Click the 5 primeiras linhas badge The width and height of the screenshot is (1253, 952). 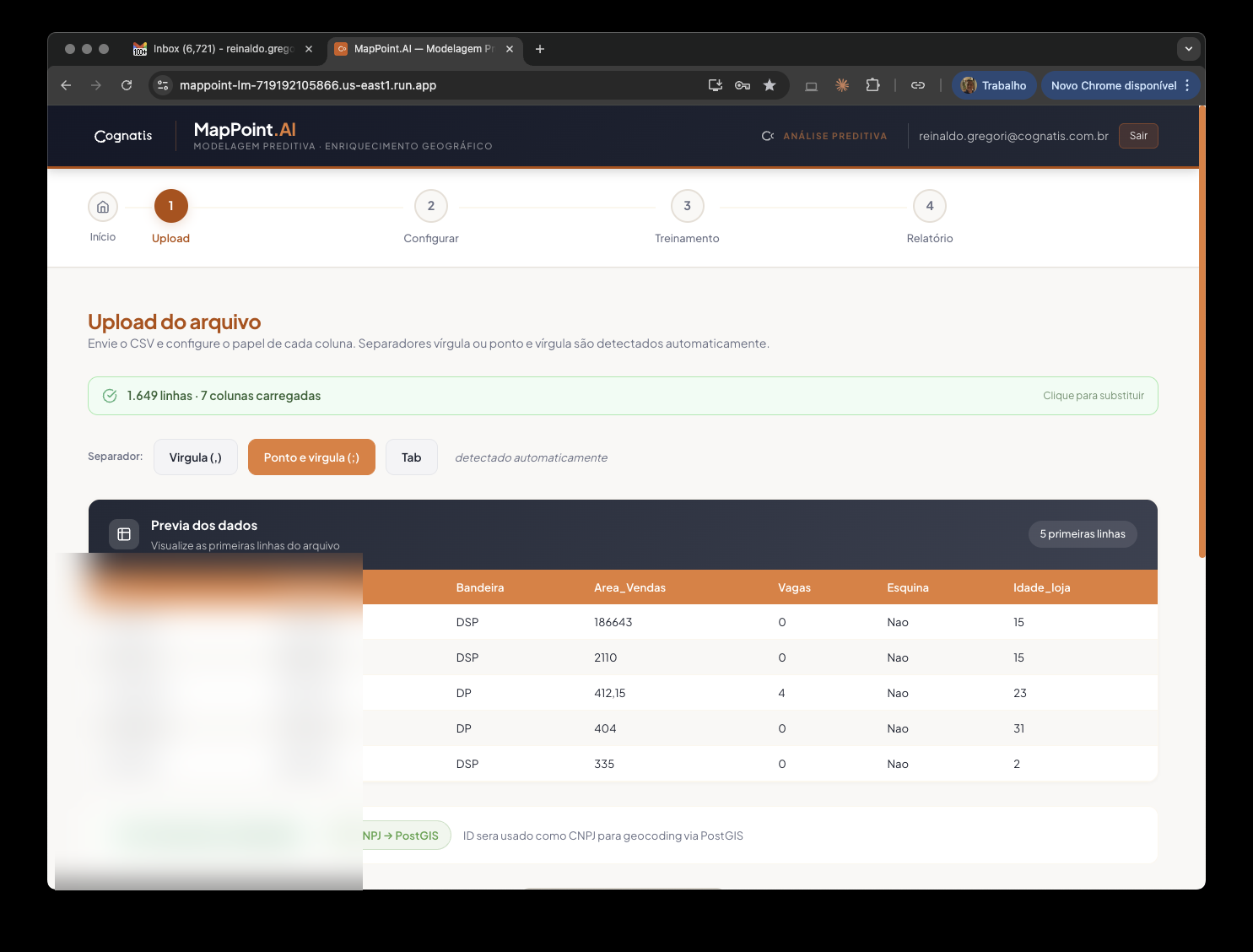[1083, 534]
